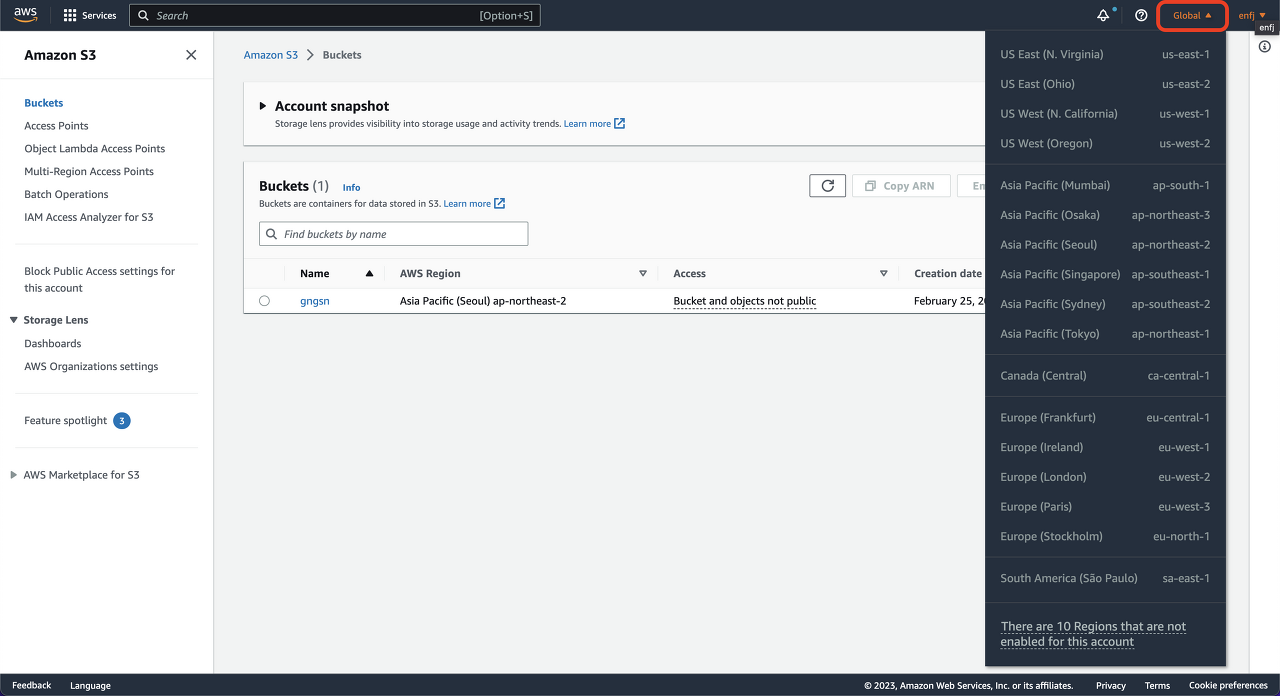This screenshot has width=1280, height=696.
Task: Open the regions not enabled link
Action: pos(1093,634)
